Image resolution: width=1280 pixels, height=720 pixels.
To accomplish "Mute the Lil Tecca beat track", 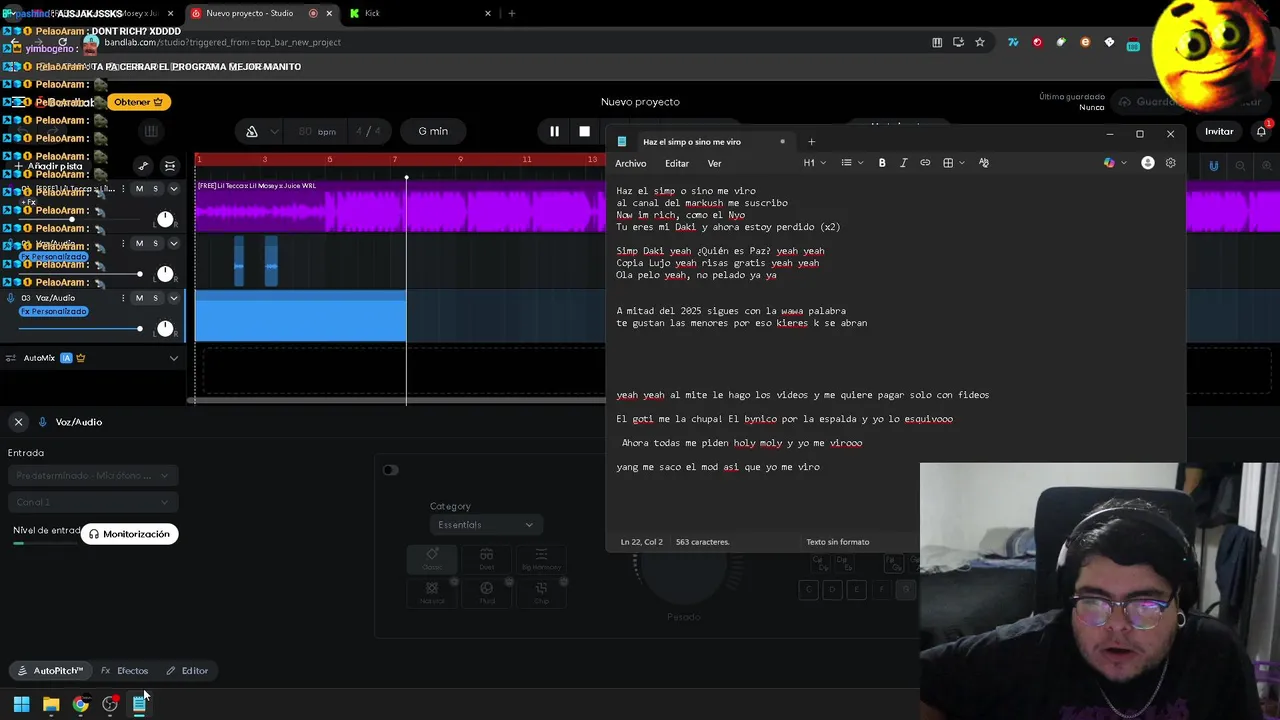I will click(139, 189).
